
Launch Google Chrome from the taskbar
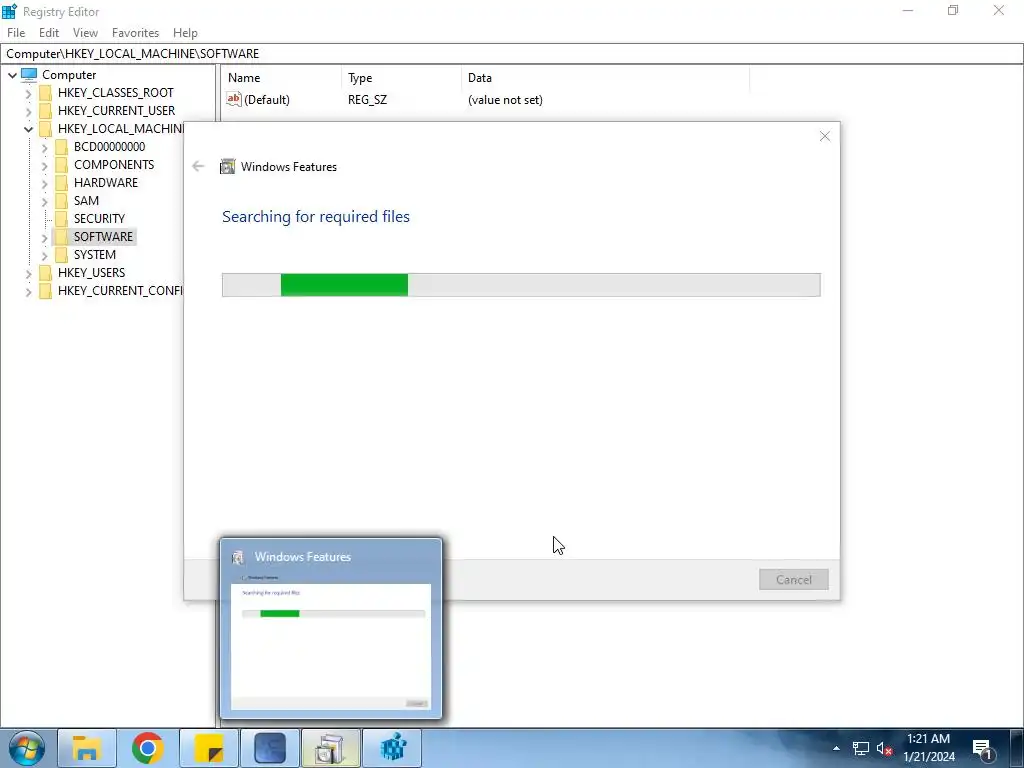[x=148, y=748]
